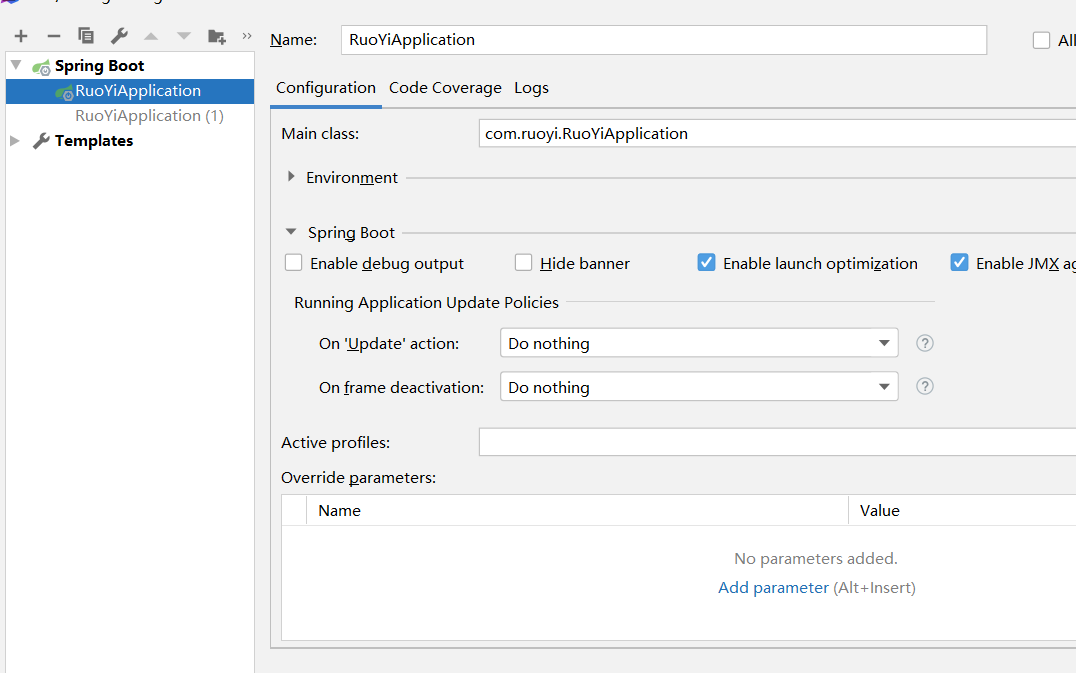This screenshot has width=1076, height=673.
Task: Switch to the Logs tab
Action: click(531, 88)
